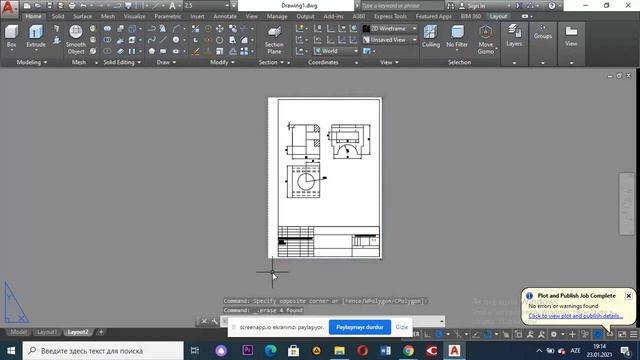Click the Plot printer icon in quick access

pos(72,6)
